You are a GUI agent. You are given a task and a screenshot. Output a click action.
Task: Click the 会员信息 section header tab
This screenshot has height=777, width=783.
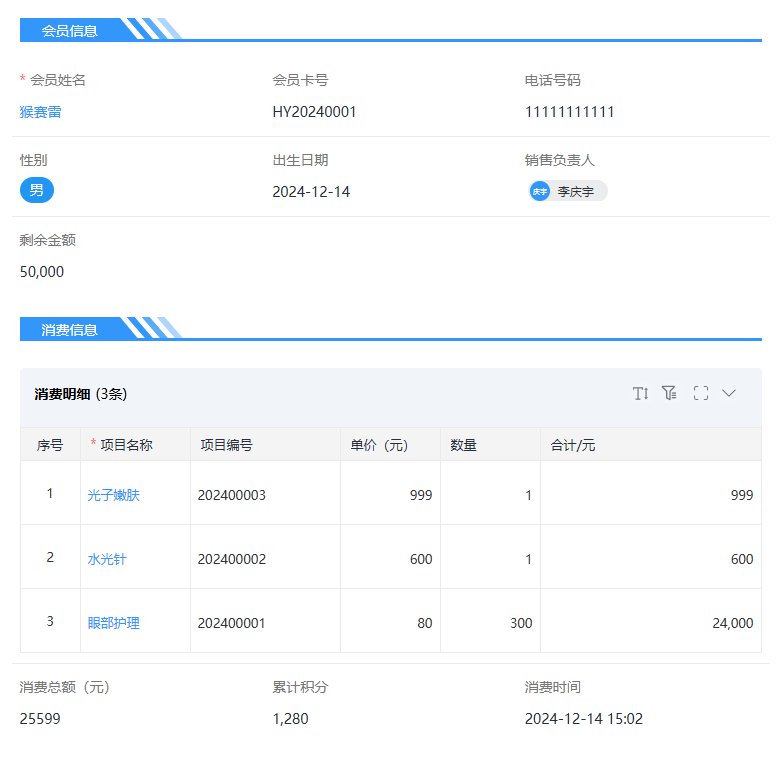tap(70, 30)
